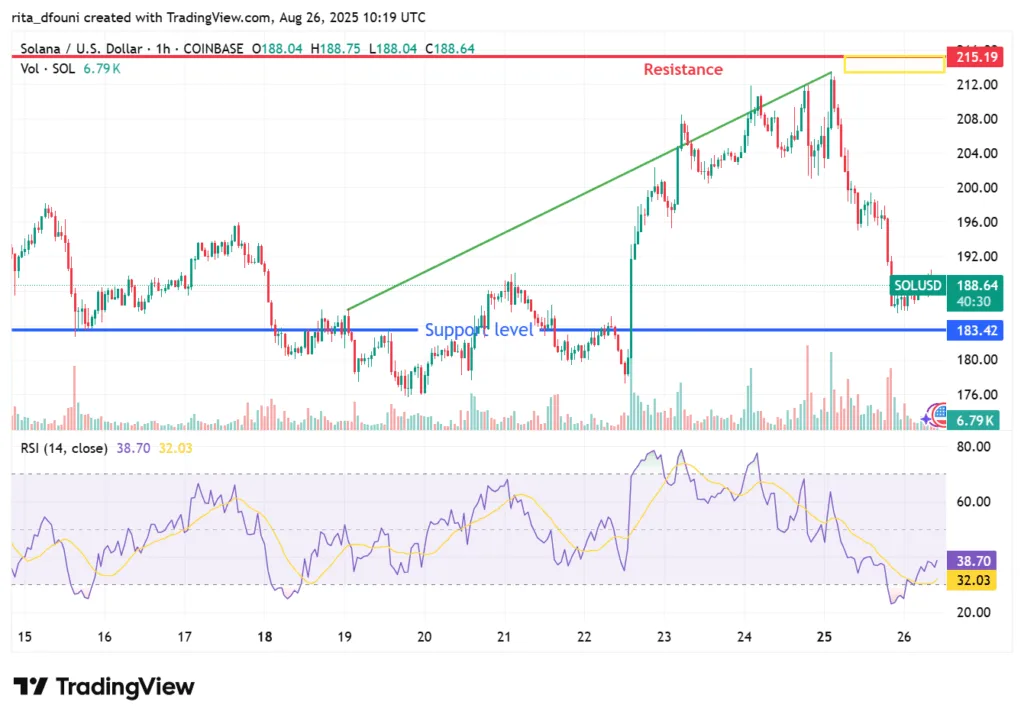Click the TradingView logo at the bottom

(104, 686)
